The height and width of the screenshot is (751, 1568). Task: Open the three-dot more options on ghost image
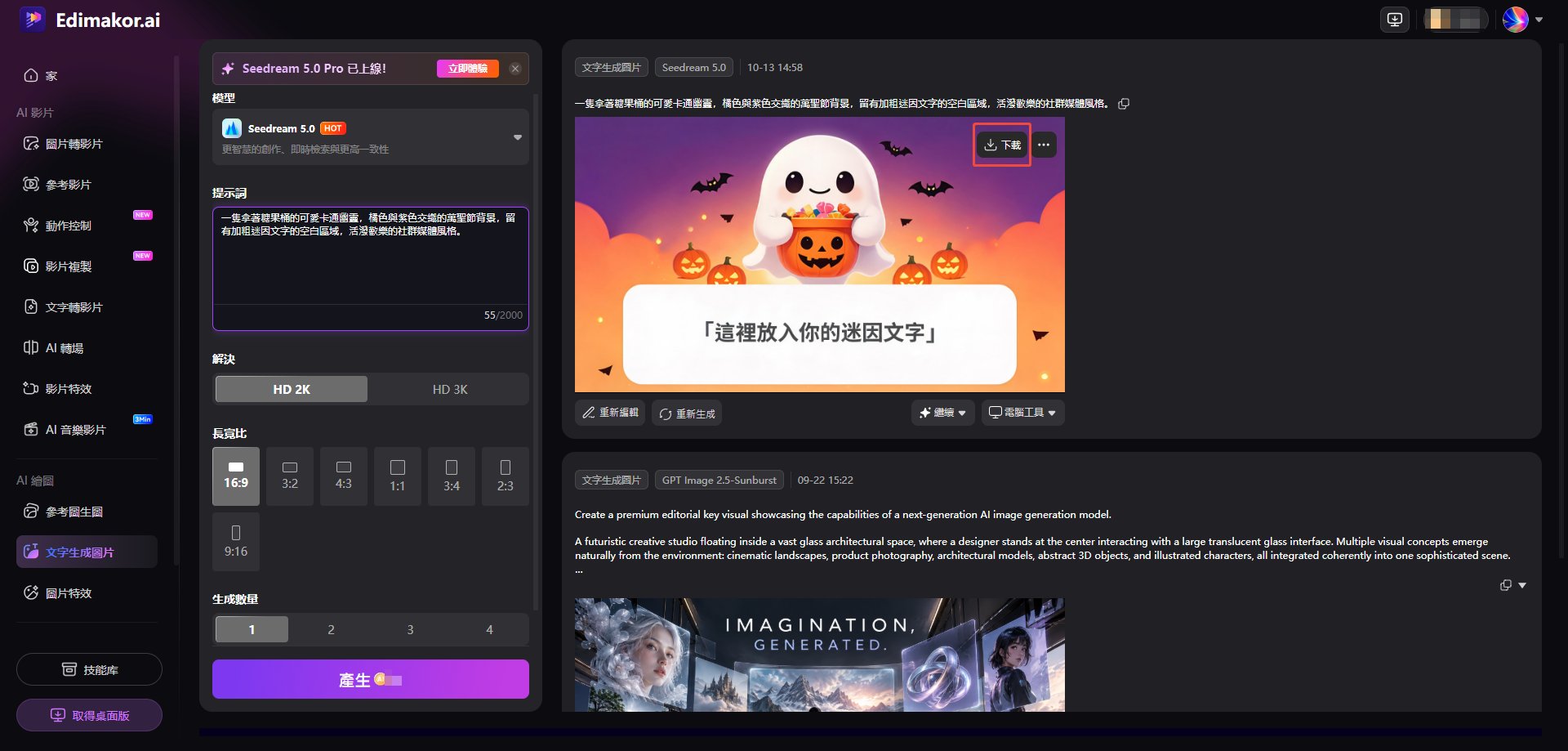pos(1044,145)
